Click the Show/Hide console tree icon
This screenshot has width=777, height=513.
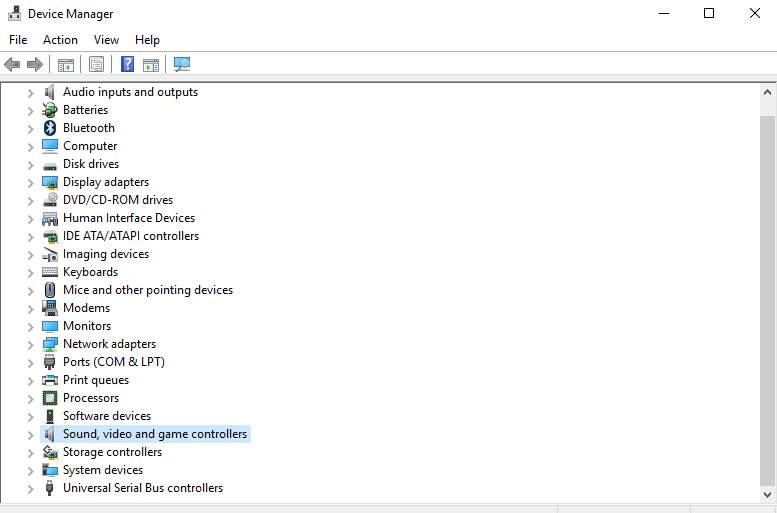[x=65, y=64]
